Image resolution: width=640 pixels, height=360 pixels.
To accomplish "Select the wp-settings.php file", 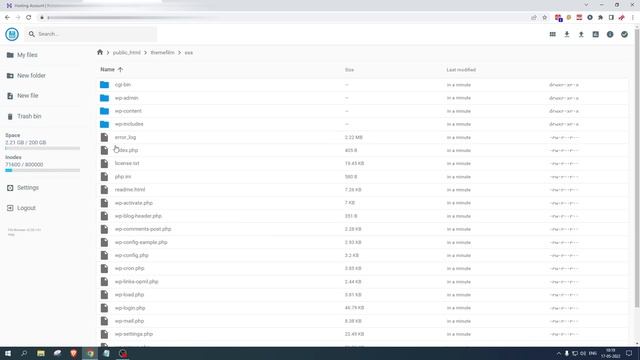I will point(362,334).
